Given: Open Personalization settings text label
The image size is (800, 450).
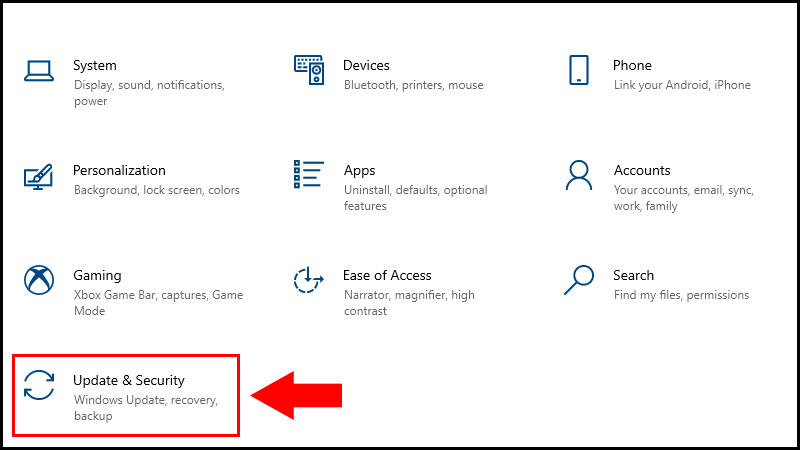Looking at the screenshot, I should 119,170.
